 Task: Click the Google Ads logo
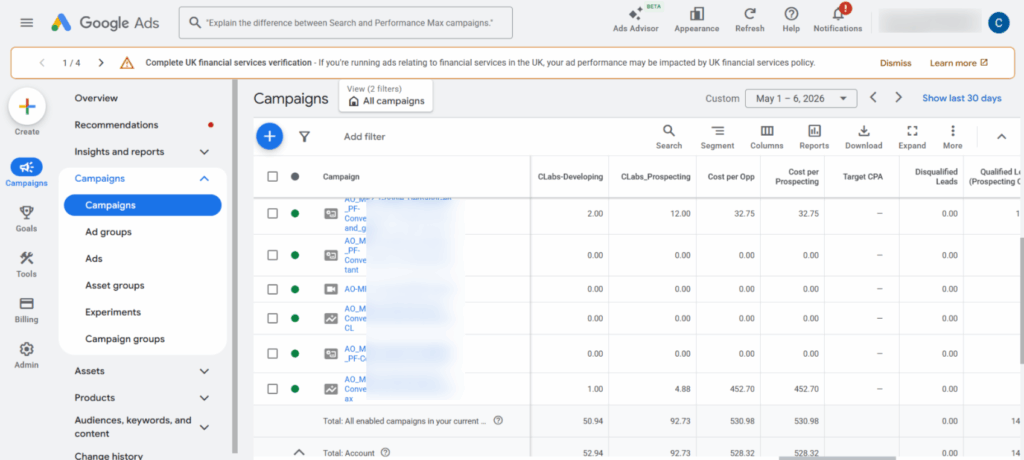(x=107, y=23)
